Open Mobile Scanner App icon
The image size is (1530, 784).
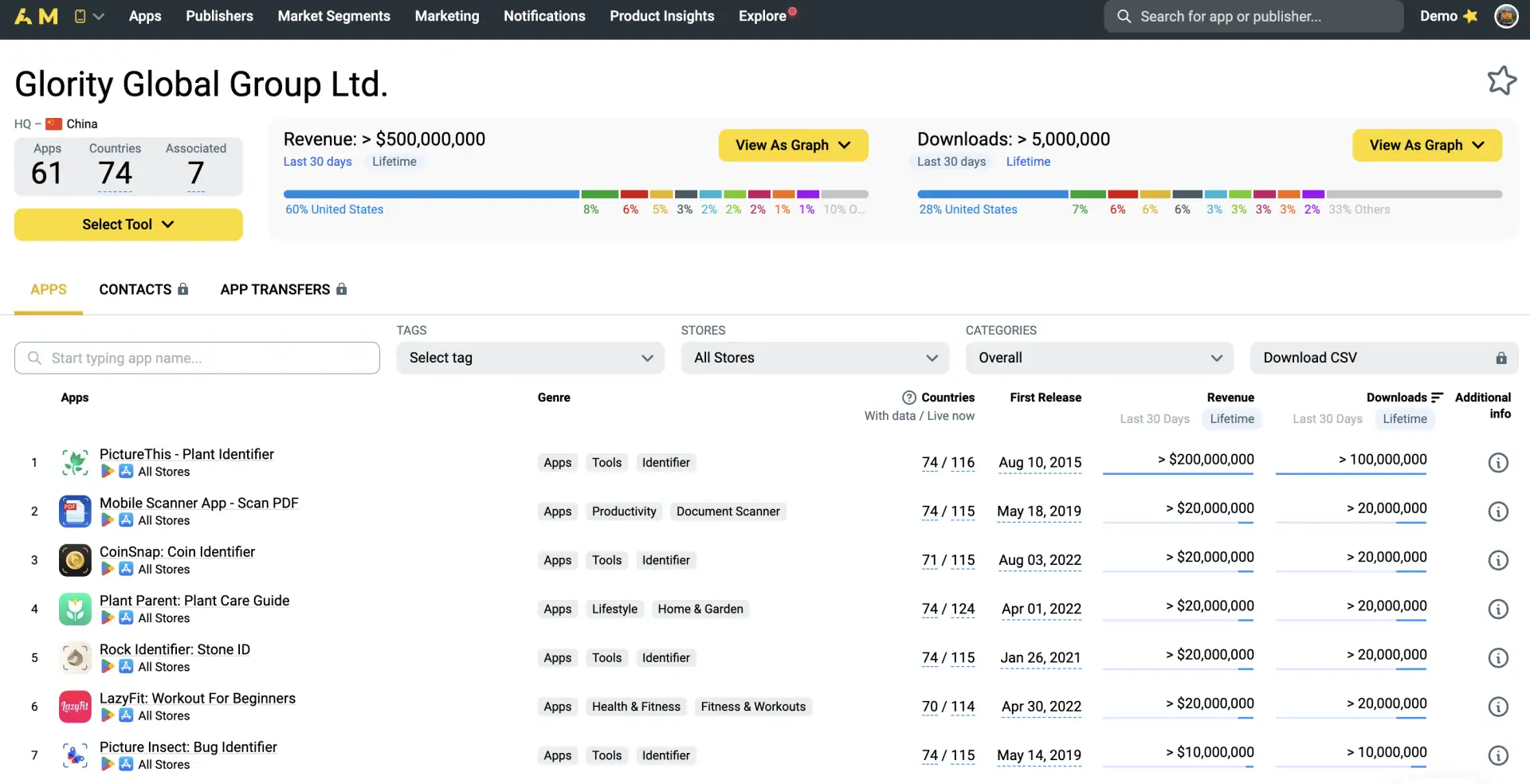click(75, 512)
